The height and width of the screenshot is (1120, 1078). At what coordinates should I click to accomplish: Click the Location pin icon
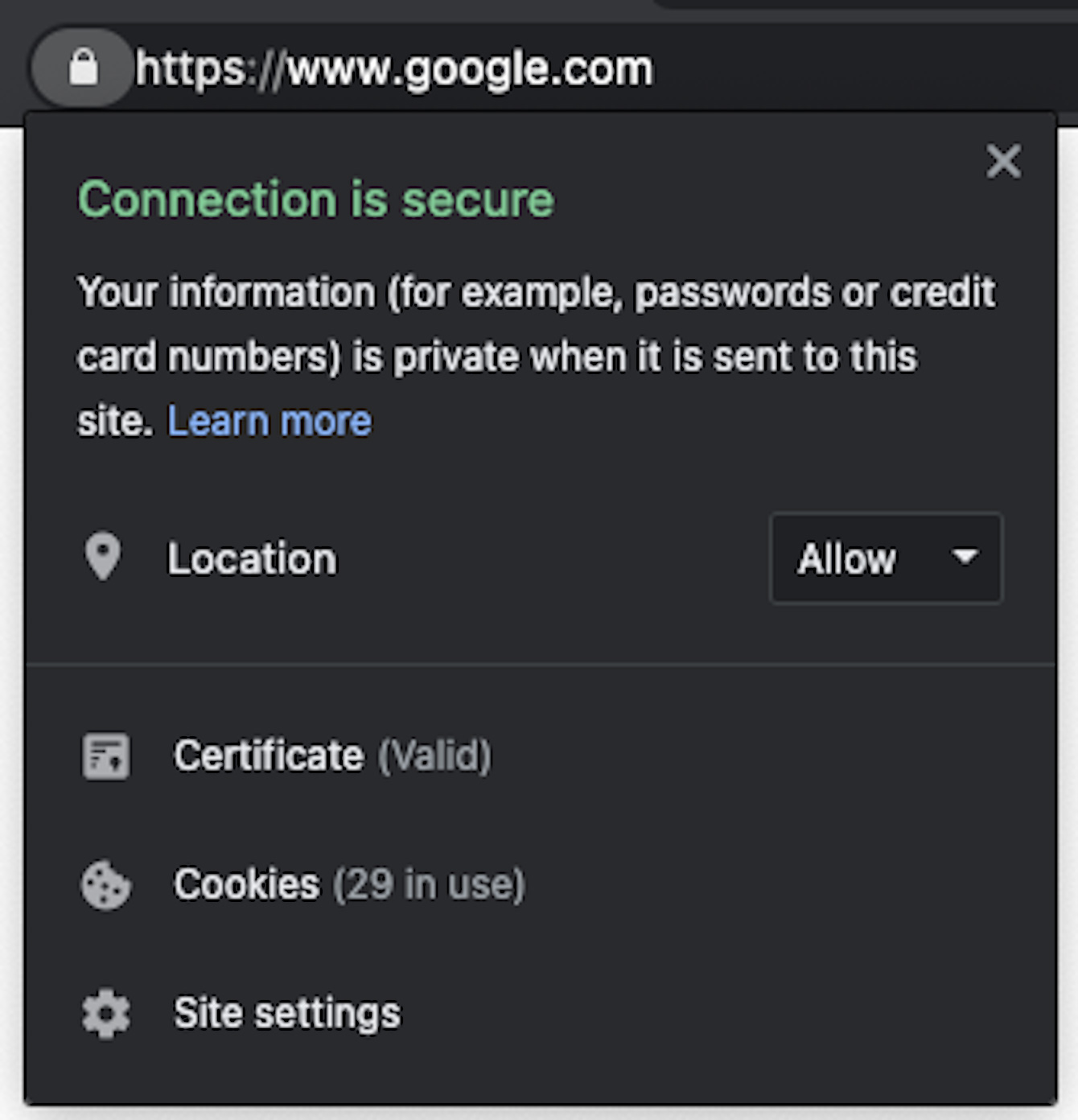click(103, 557)
